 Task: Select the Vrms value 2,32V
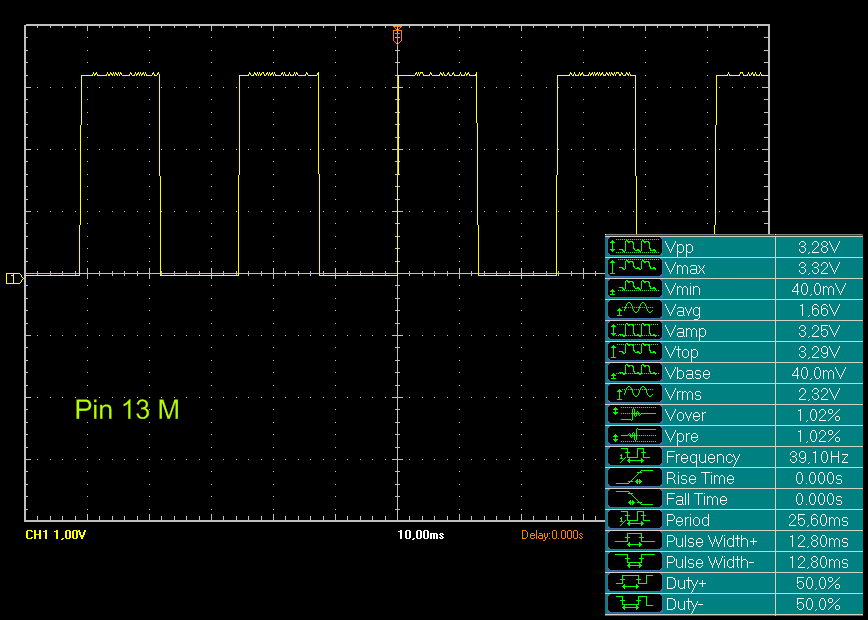pyautogui.click(x=819, y=395)
